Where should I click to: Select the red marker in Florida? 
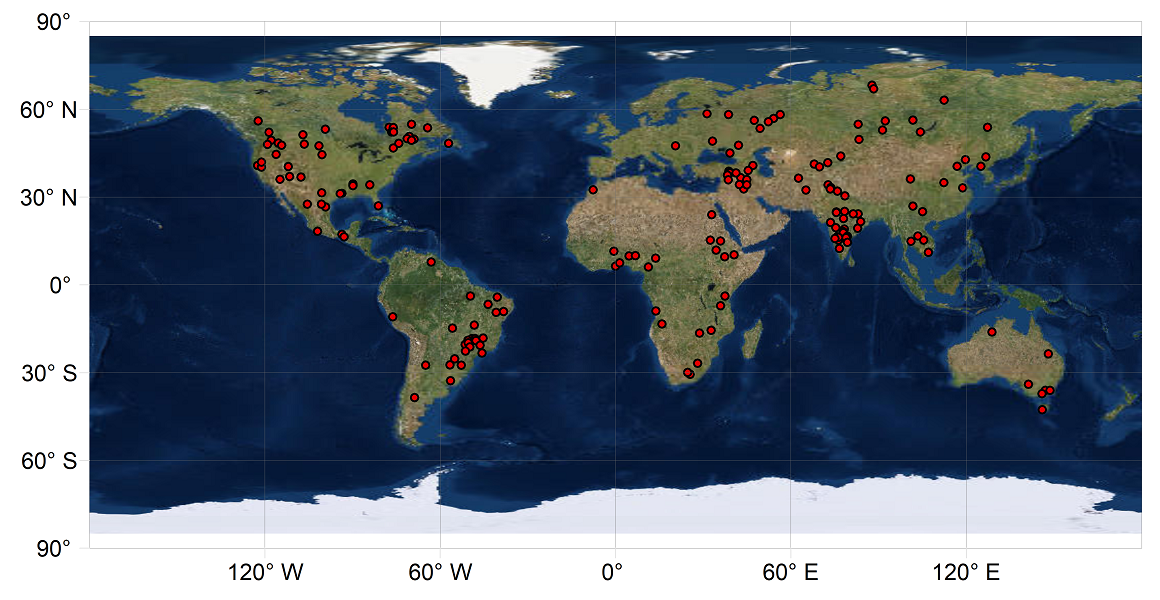pos(378,206)
